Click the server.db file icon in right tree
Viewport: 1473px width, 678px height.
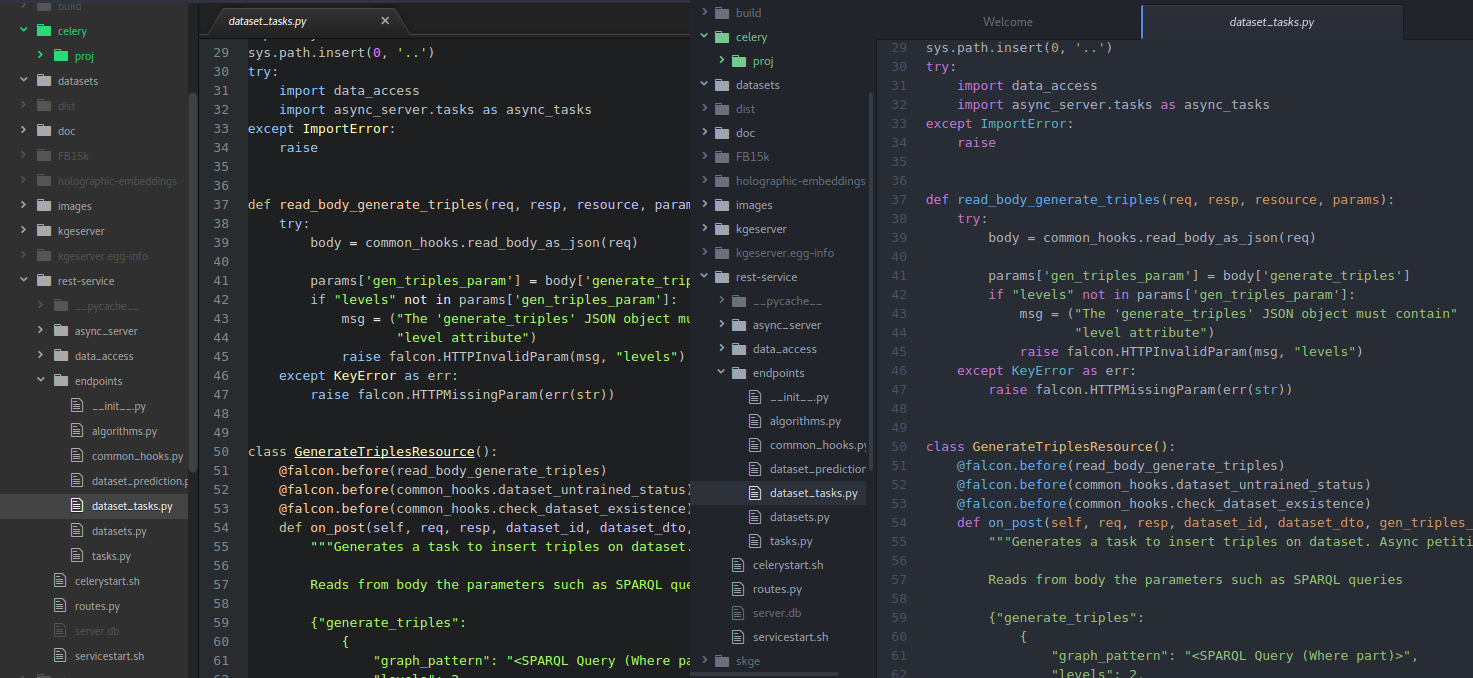point(737,613)
